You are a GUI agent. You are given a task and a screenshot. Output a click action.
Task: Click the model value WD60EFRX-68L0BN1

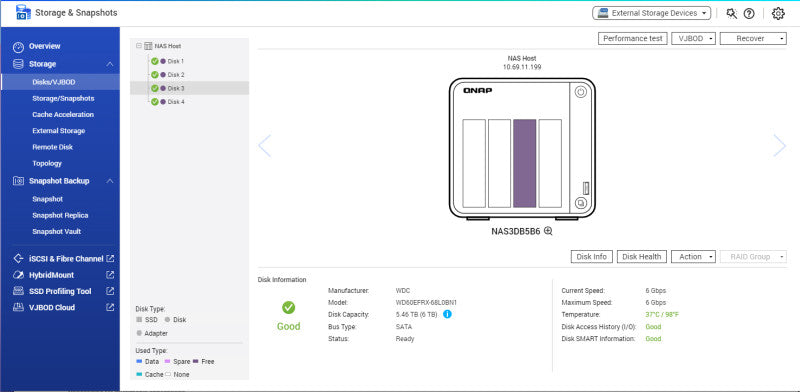point(426,302)
